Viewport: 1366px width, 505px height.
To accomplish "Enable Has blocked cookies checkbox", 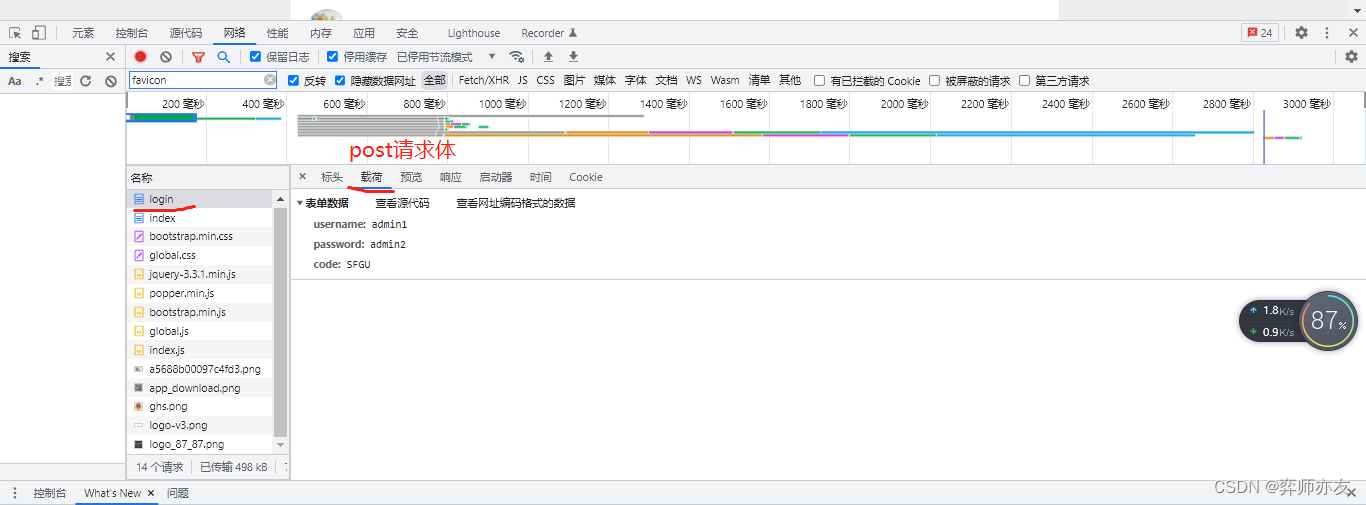I will [820, 81].
